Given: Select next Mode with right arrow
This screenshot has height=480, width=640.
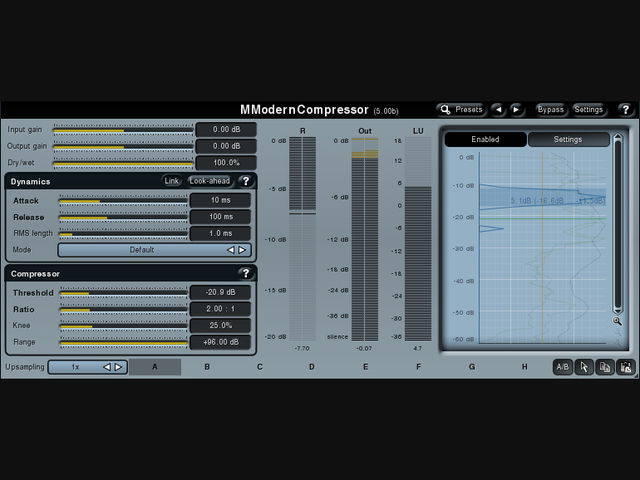Looking at the screenshot, I should click(242, 250).
